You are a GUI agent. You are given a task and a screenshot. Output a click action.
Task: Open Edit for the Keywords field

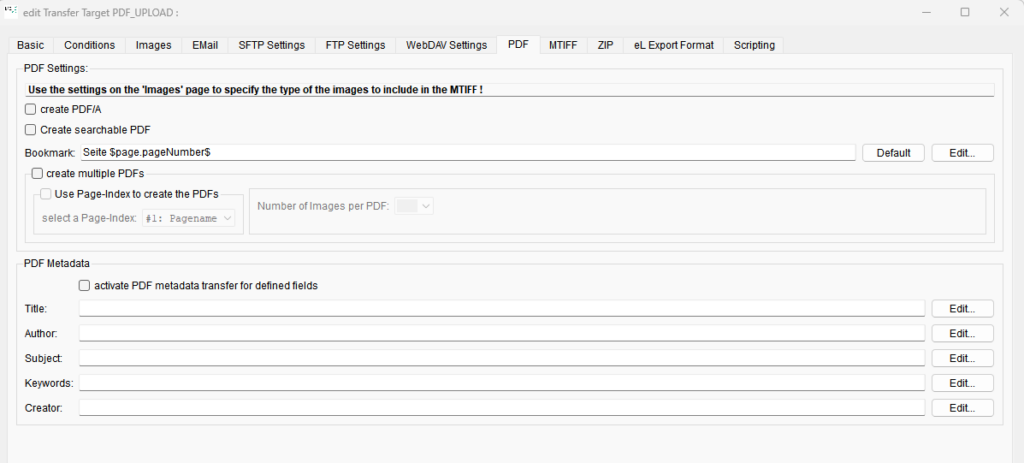(962, 383)
